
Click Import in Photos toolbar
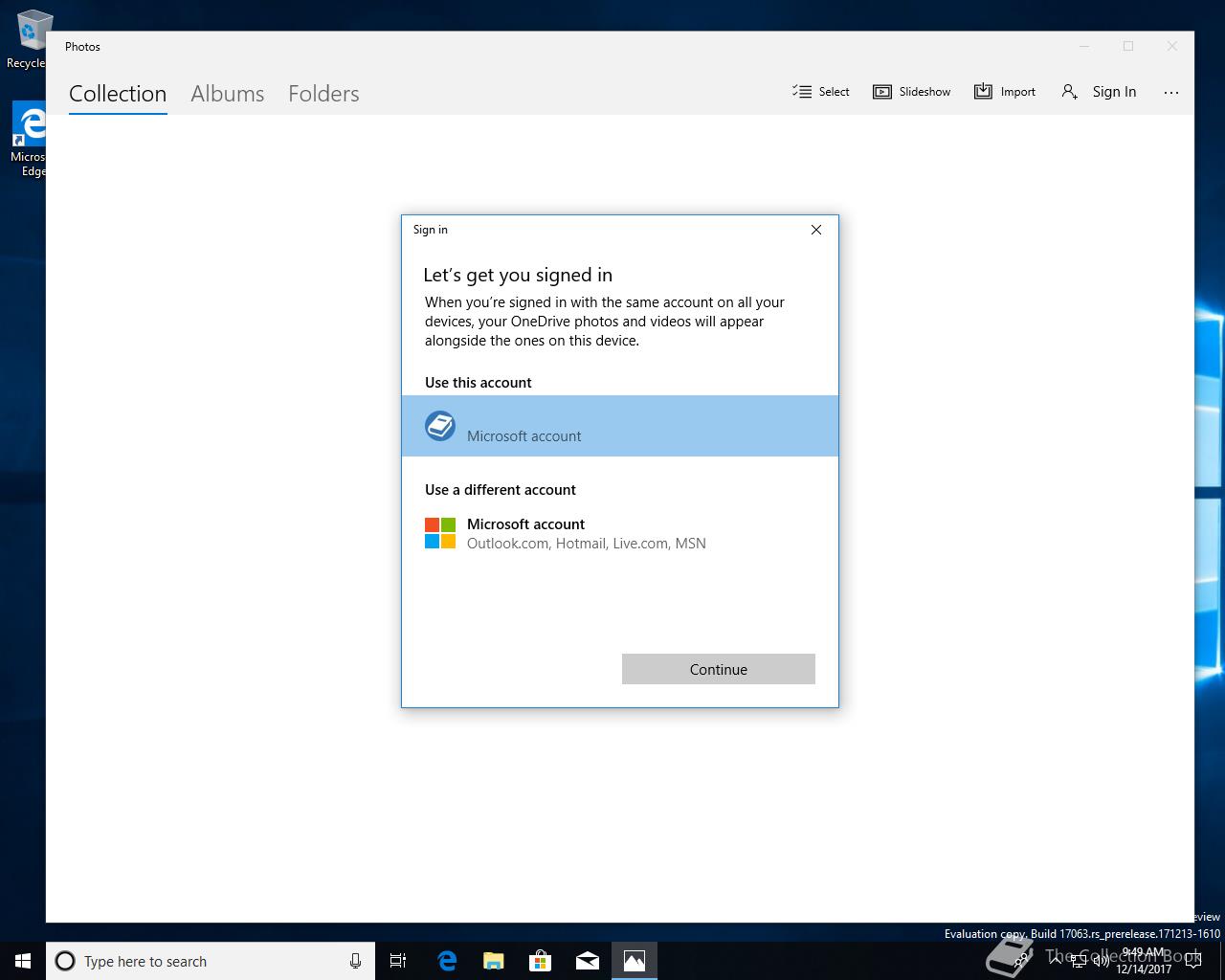point(1005,92)
